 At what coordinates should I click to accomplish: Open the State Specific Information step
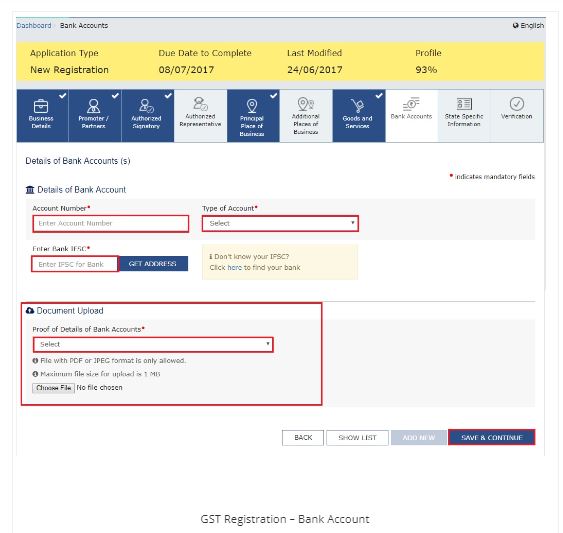click(x=464, y=116)
